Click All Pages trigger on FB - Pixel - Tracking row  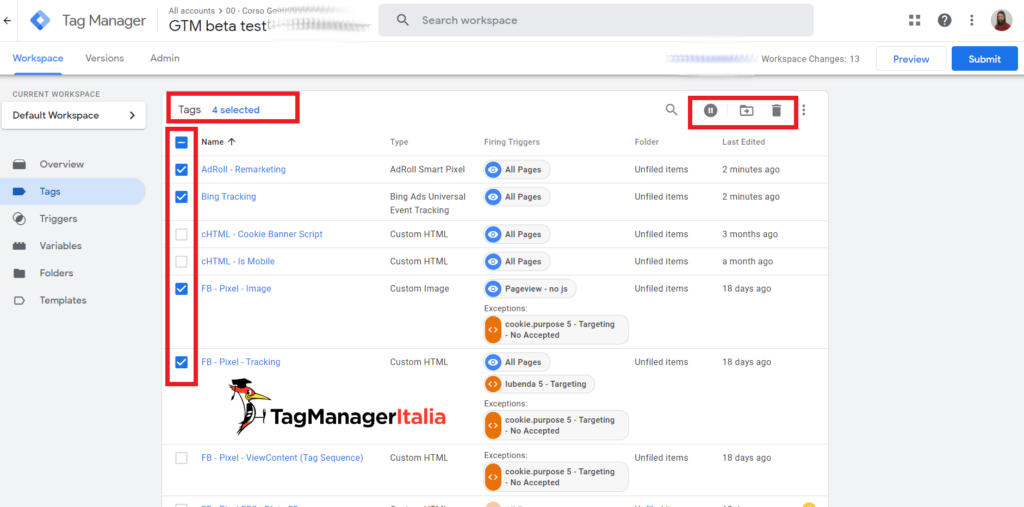[x=517, y=362]
